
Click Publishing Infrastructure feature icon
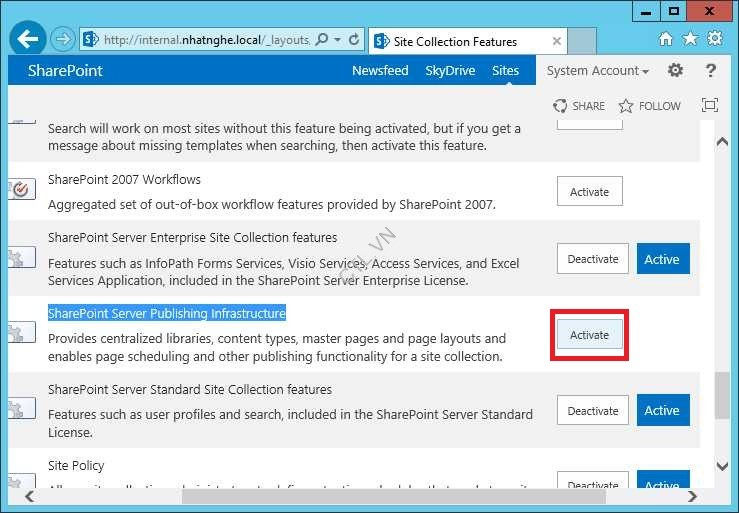[22, 332]
